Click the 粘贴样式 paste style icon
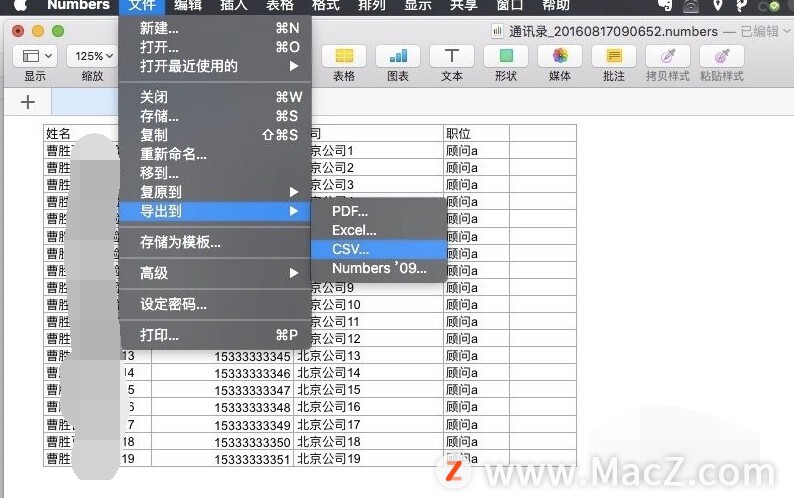794x498 pixels. [722, 56]
